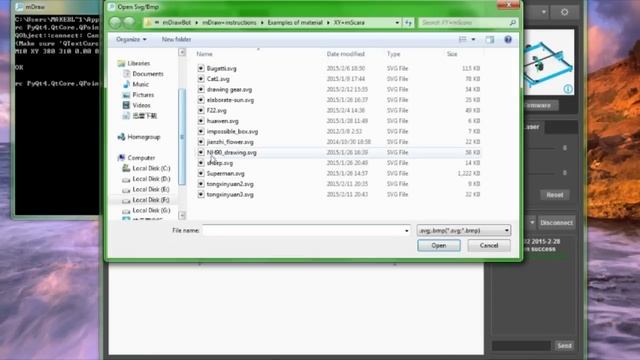Change the view layout icon
This screenshot has height=360, width=640.
(462, 40)
